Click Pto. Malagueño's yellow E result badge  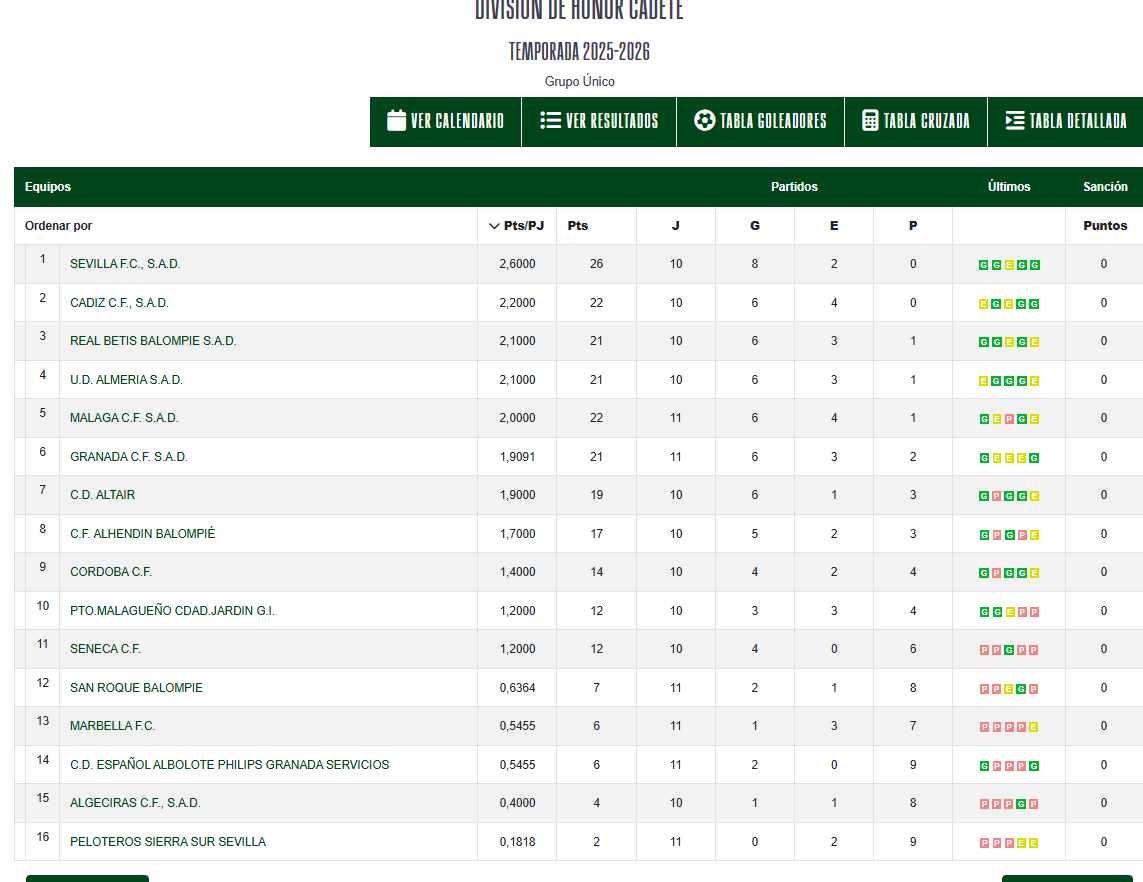[1009, 612]
